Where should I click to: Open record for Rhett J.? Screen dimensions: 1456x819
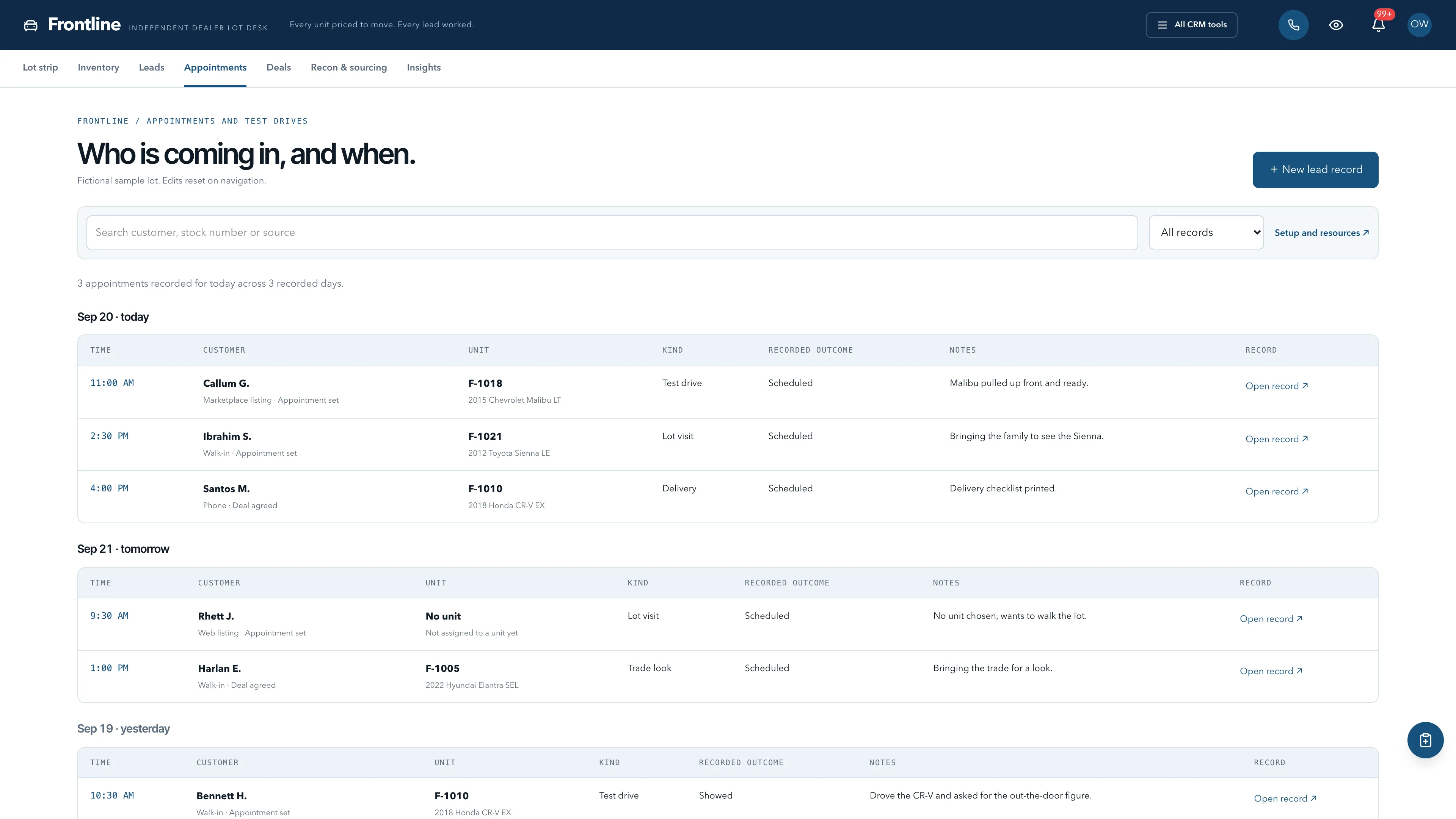(1271, 619)
